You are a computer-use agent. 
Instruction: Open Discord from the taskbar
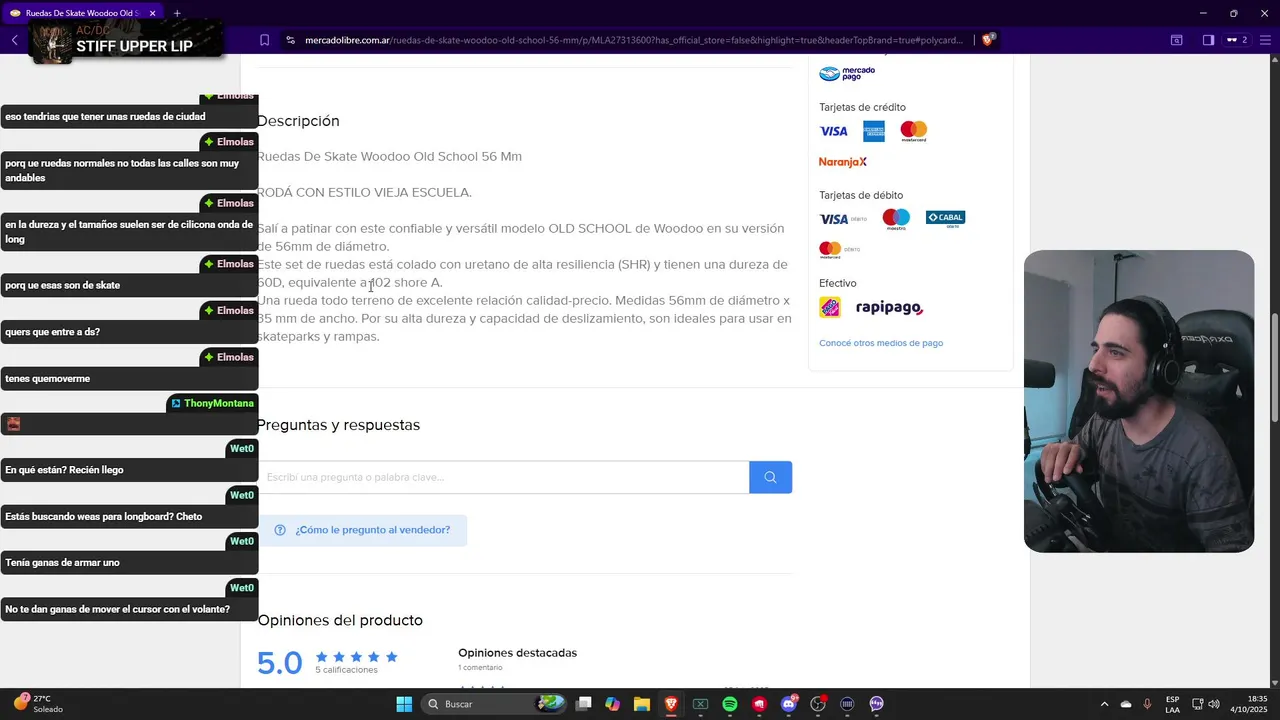(x=789, y=704)
